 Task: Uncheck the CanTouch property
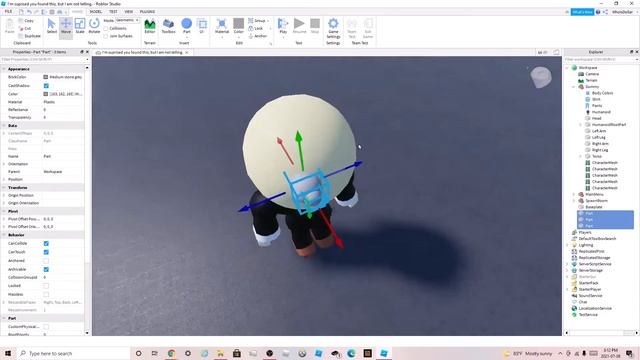[46, 252]
